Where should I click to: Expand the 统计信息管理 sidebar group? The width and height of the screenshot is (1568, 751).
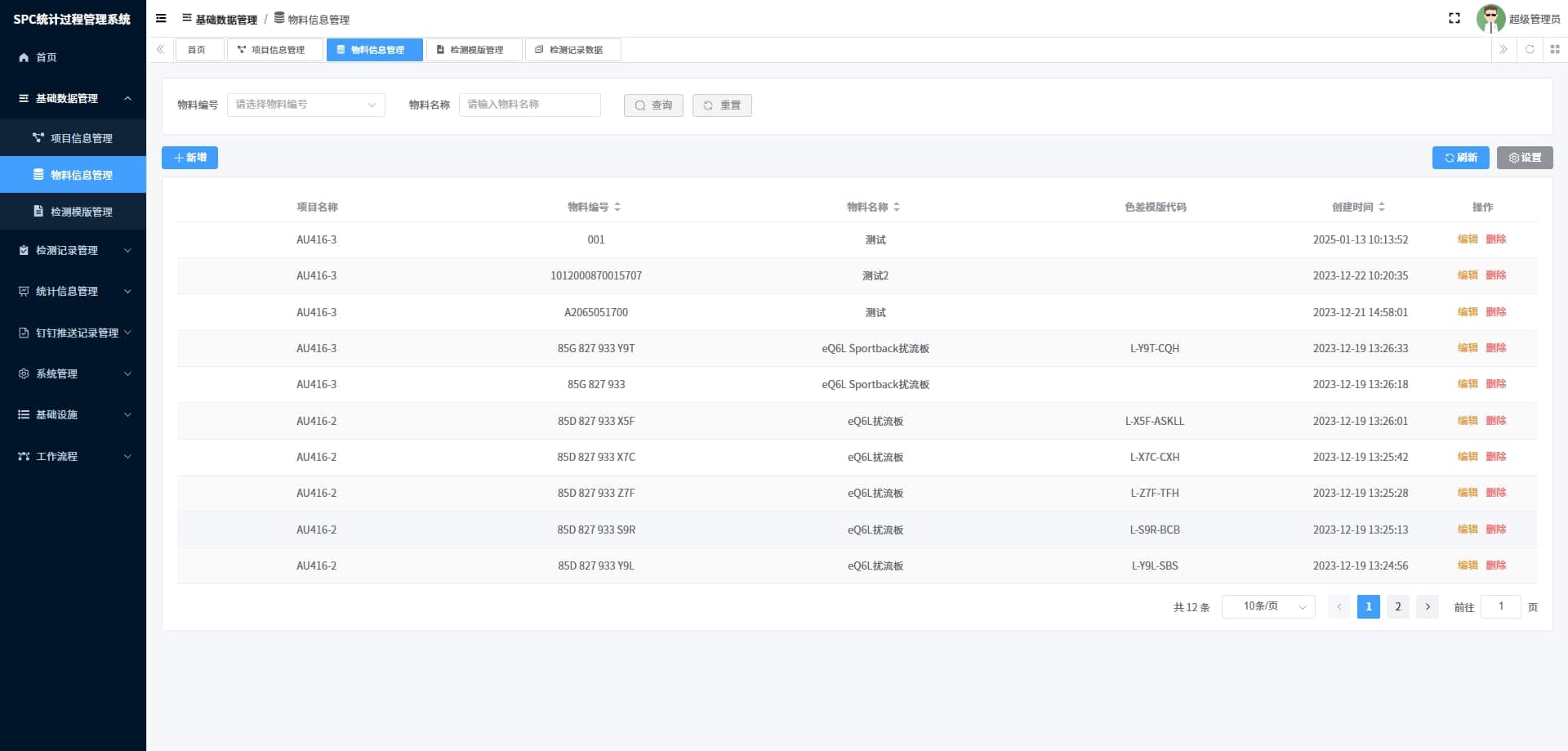coord(127,291)
